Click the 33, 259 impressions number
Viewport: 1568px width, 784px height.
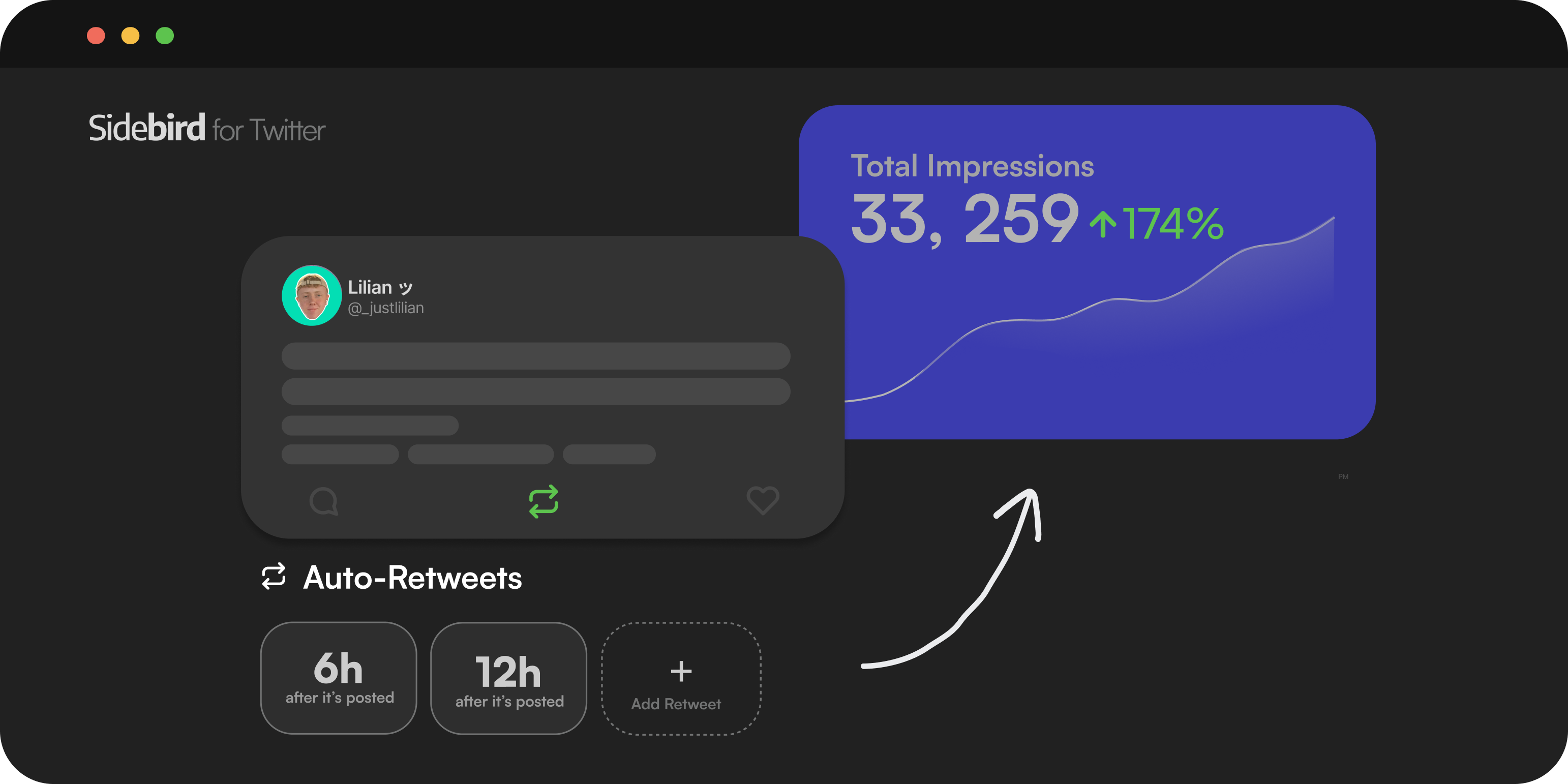(964, 219)
